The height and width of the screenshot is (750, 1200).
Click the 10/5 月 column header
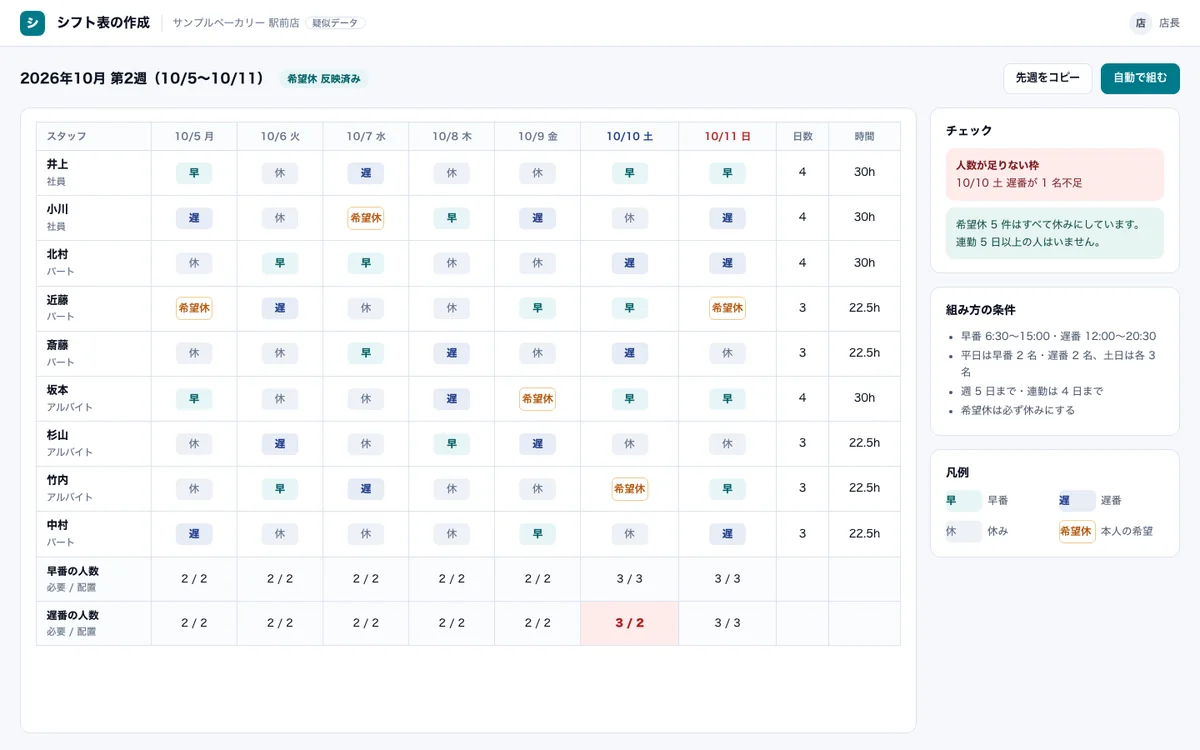pos(194,136)
